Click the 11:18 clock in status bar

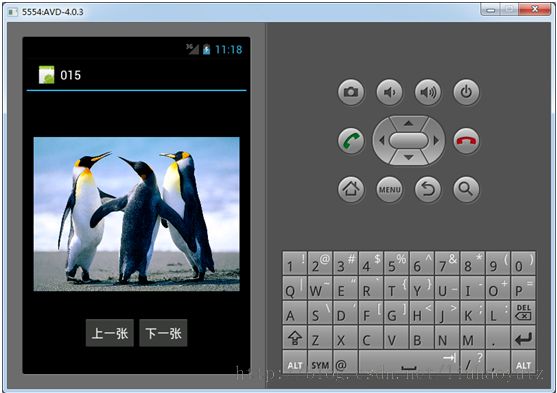229,49
